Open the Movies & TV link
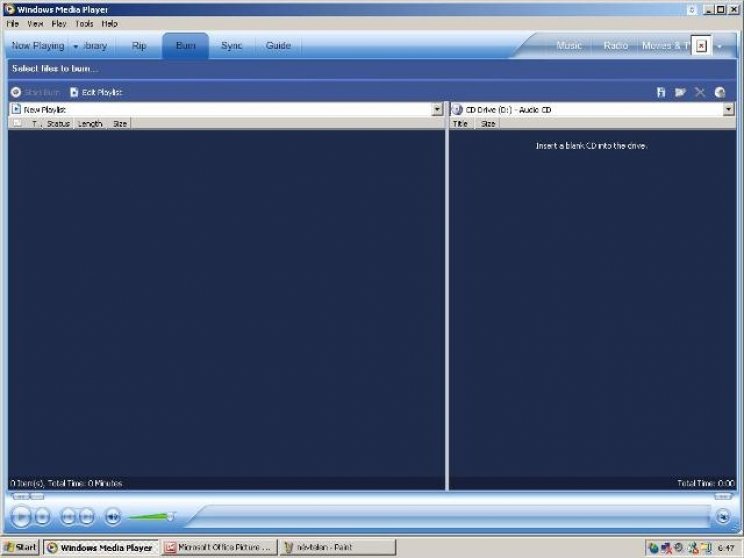The image size is (744, 558). [x=665, y=46]
